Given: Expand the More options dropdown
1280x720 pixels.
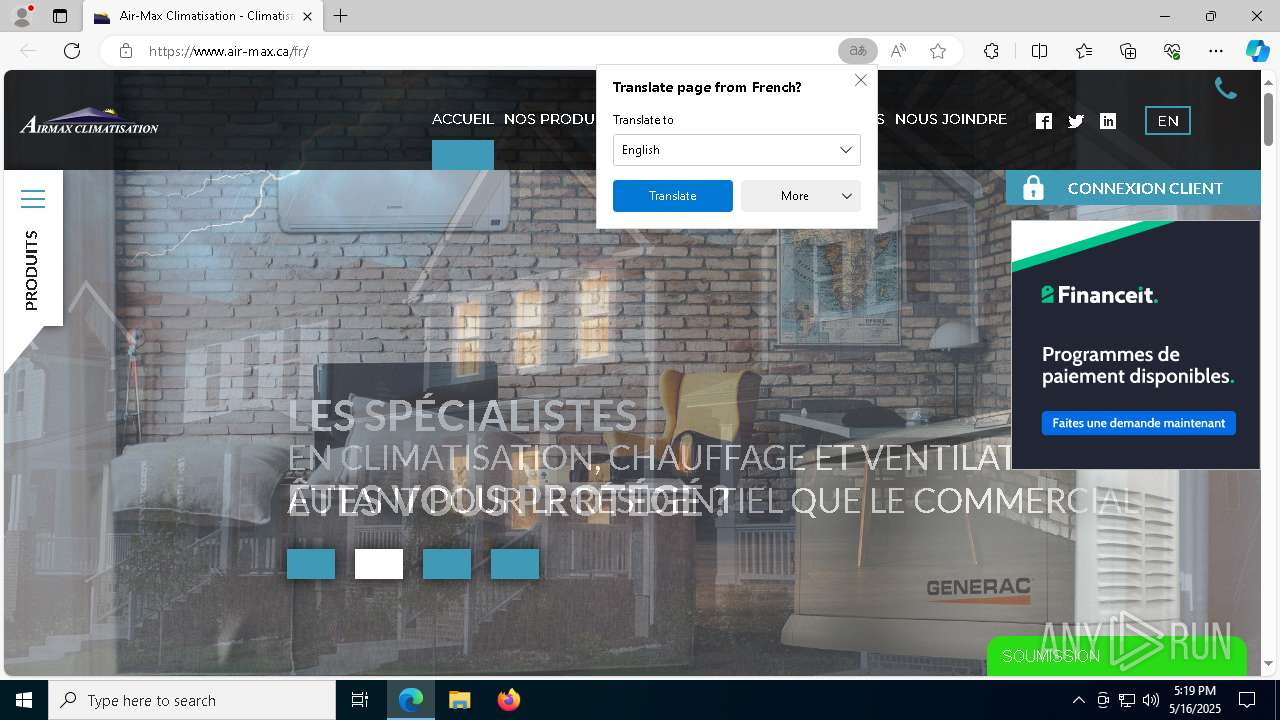Looking at the screenshot, I should coord(801,196).
